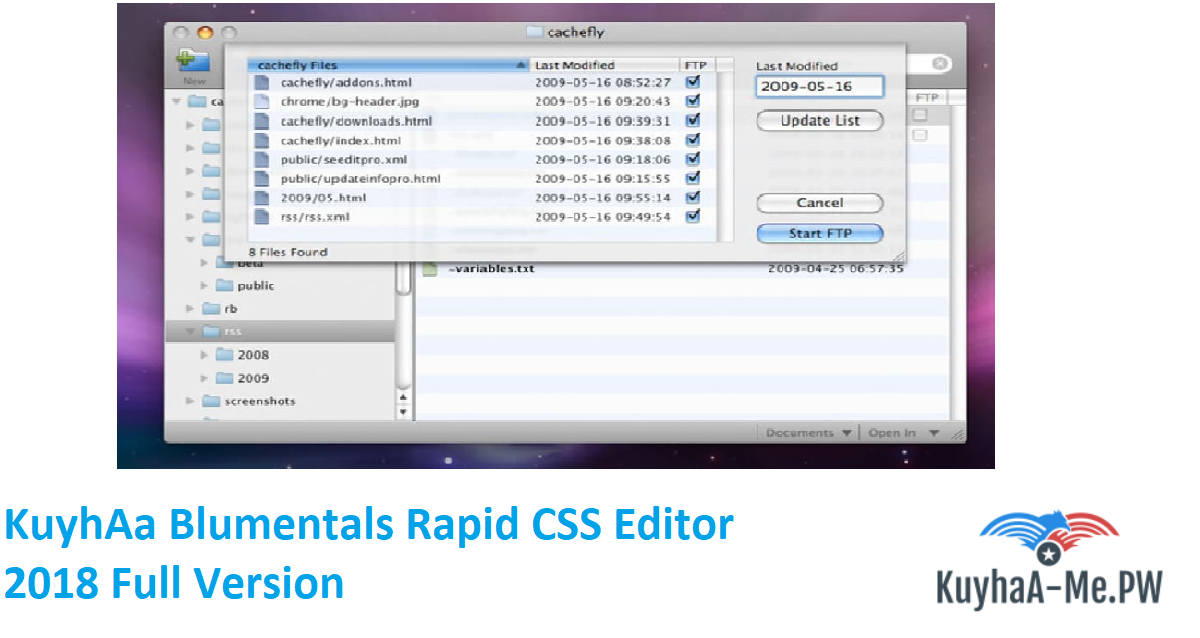Uncheck FTP for cachefly/addons.html
1200x638 pixels.
click(x=693, y=82)
